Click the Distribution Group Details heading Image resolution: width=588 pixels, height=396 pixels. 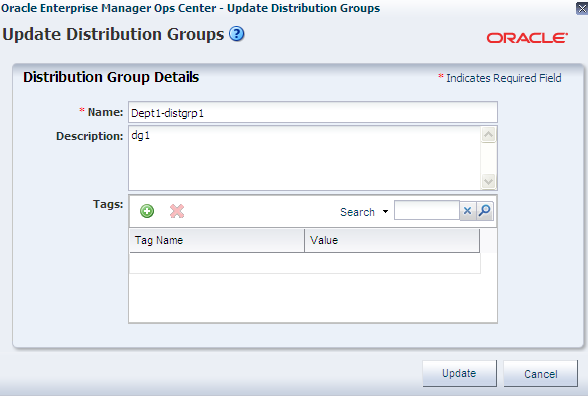point(111,77)
